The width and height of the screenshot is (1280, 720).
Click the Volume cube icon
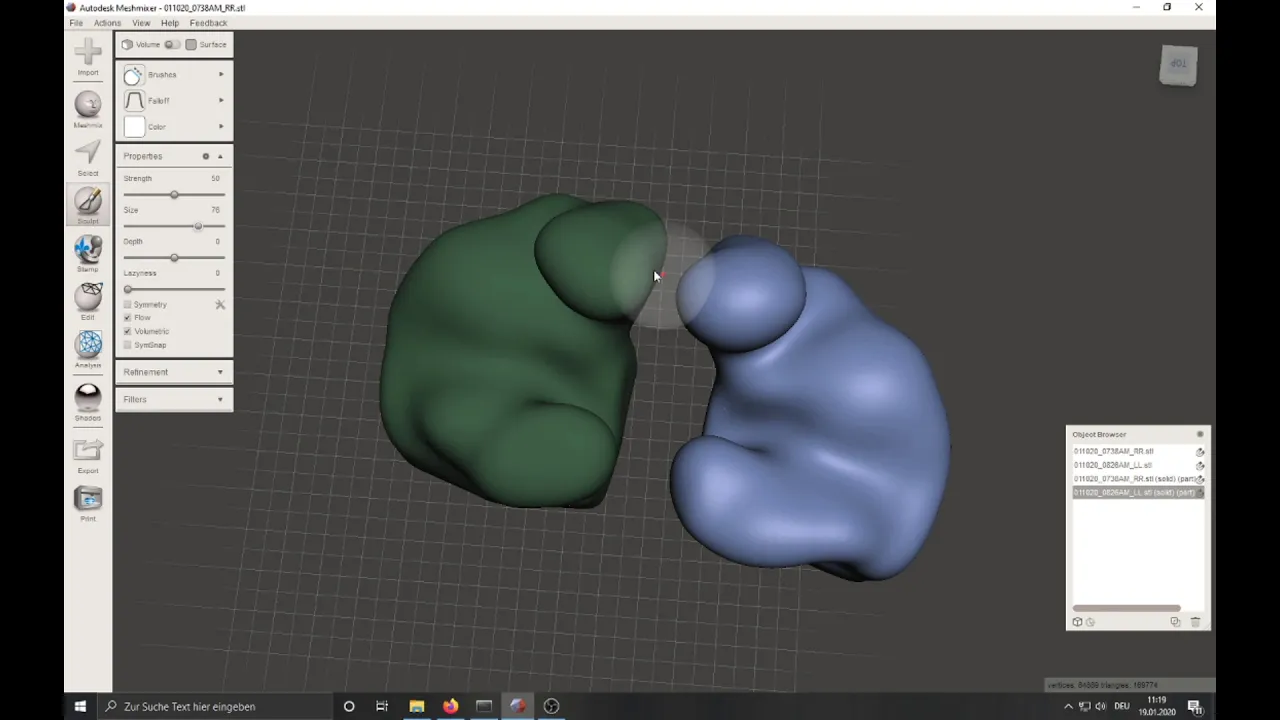(x=127, y=44)
